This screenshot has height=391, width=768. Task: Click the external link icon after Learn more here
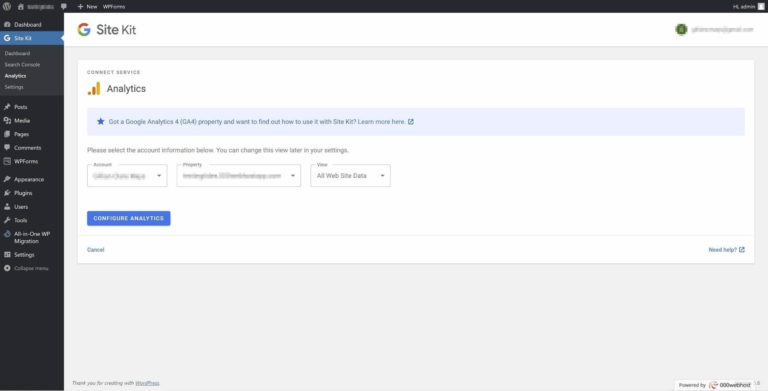coord(411,122)
